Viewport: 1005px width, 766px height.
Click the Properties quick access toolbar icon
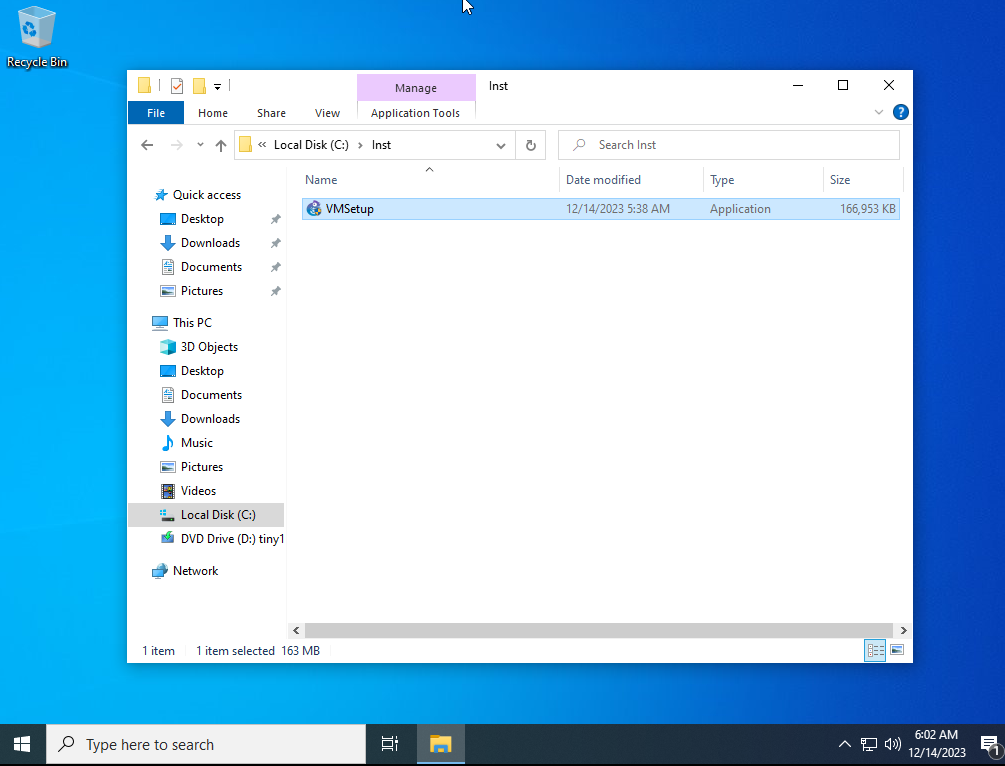(x=177, y=85)
